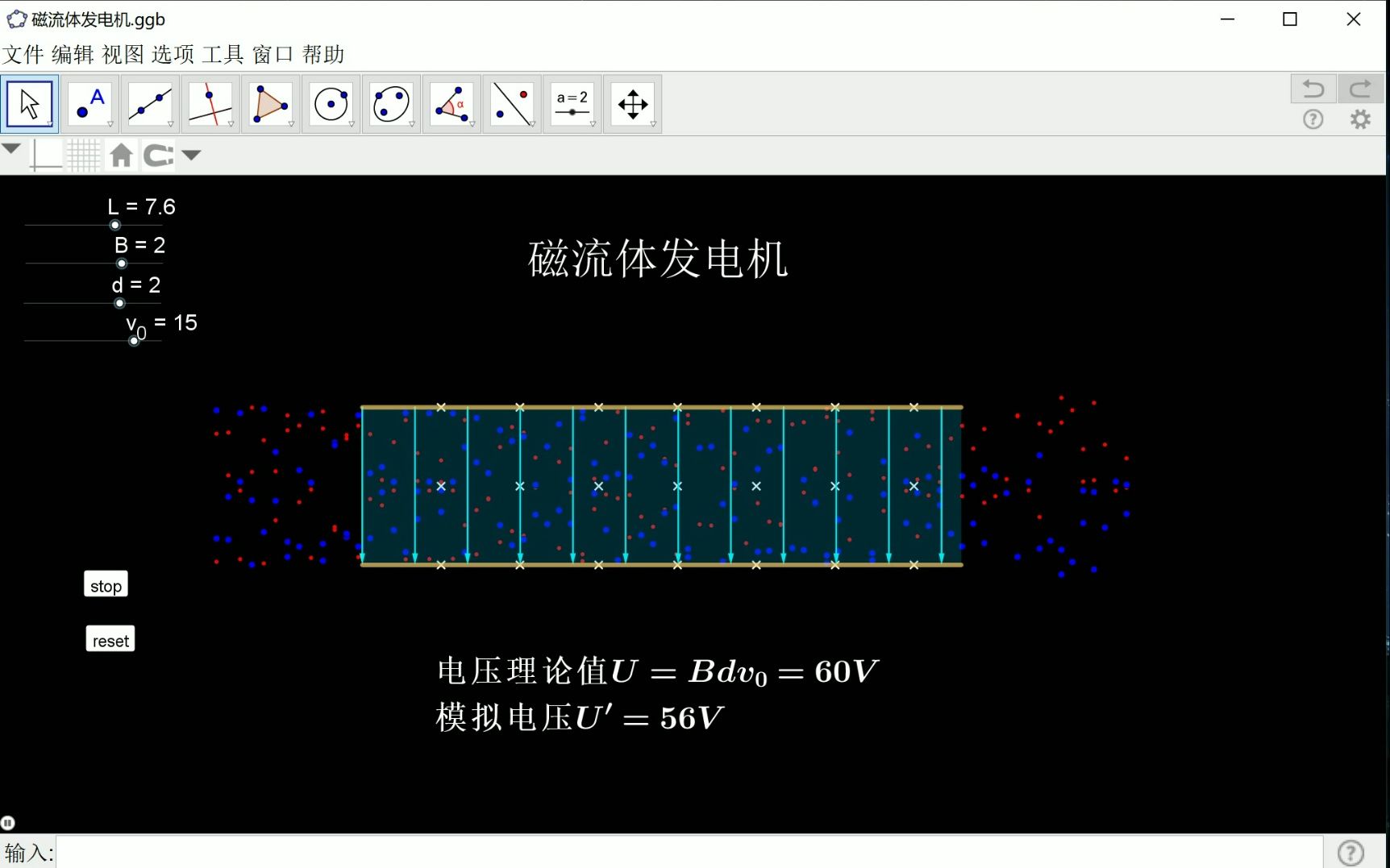Click the point capturing magnet icon
Image resolution: width=1390 pixels, height=868 pixels.
tap(158, 155)
